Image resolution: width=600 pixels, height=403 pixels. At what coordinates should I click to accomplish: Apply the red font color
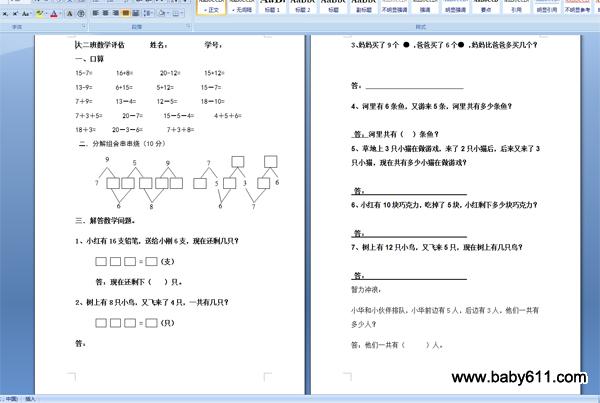point(54,14)
